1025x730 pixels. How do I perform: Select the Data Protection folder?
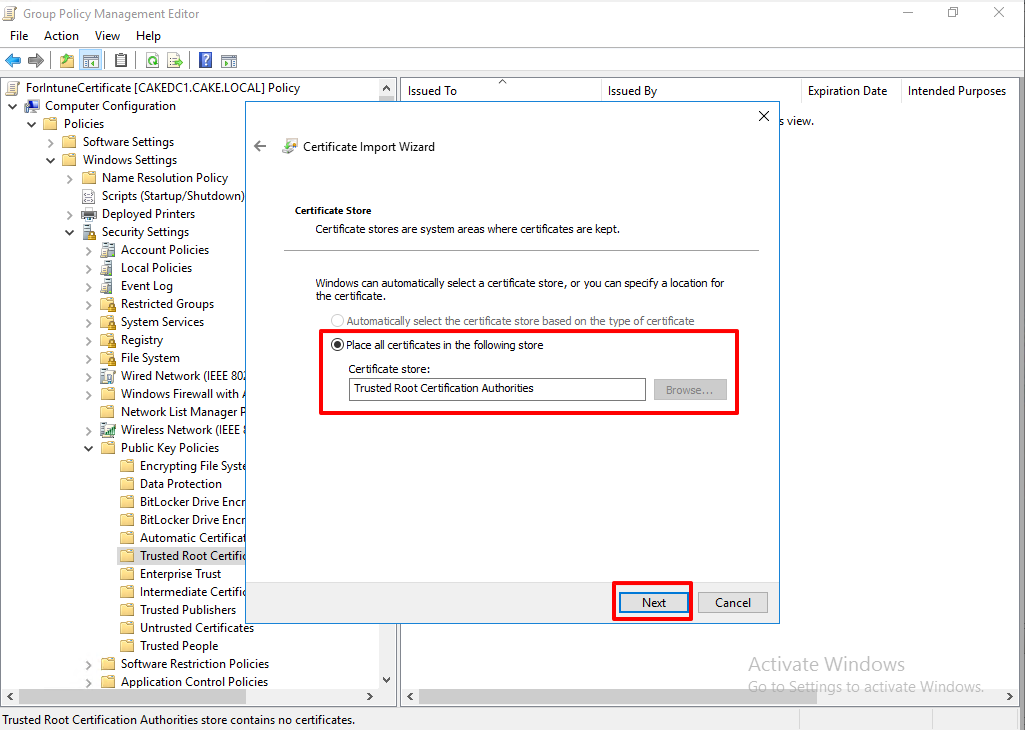pos(181,484)
